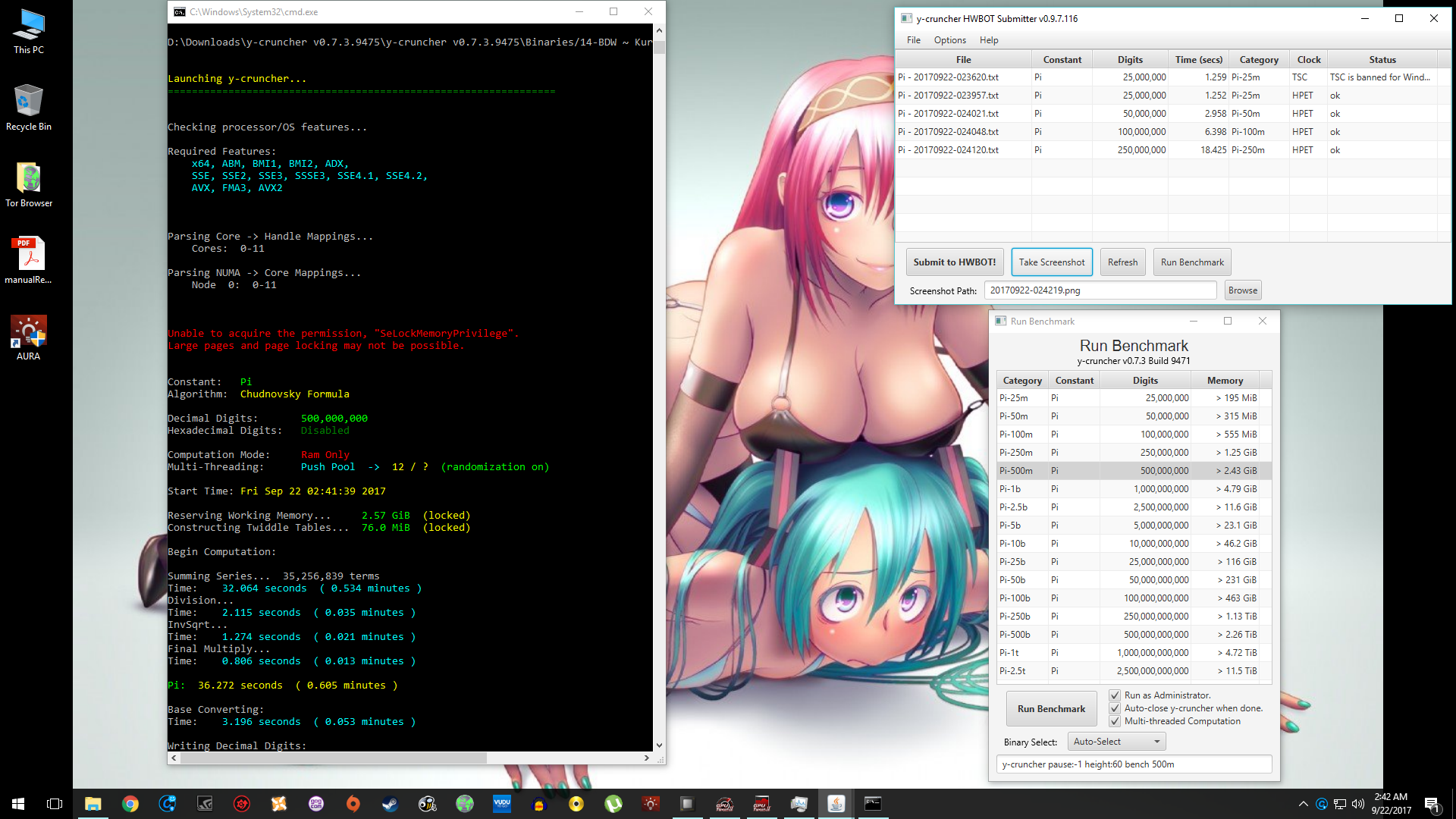Sort benchmark list by Memory header
The width and height of the screenshot is (1456, 819).
(1225, 381)
